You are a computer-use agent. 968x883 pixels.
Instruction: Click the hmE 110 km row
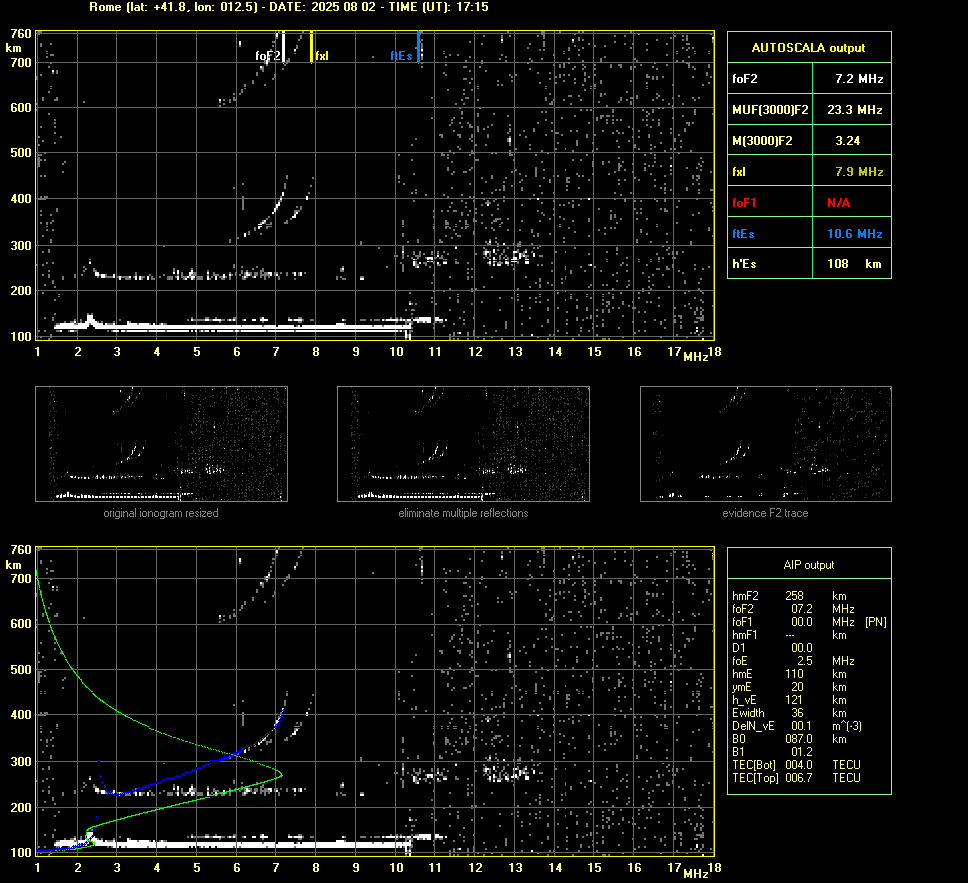pyautogui.click(x=790, y=674)
